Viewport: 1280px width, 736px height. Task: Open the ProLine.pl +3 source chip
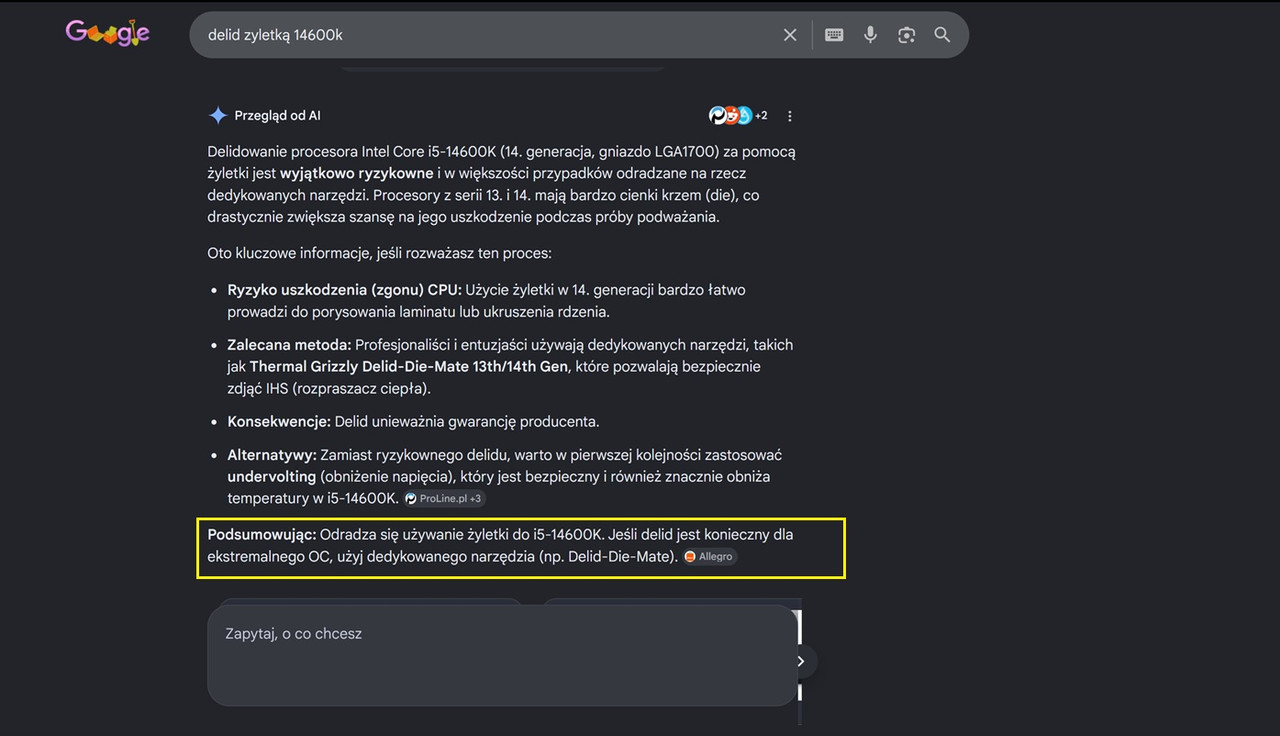pyautogui.click(x=445, y=498)
